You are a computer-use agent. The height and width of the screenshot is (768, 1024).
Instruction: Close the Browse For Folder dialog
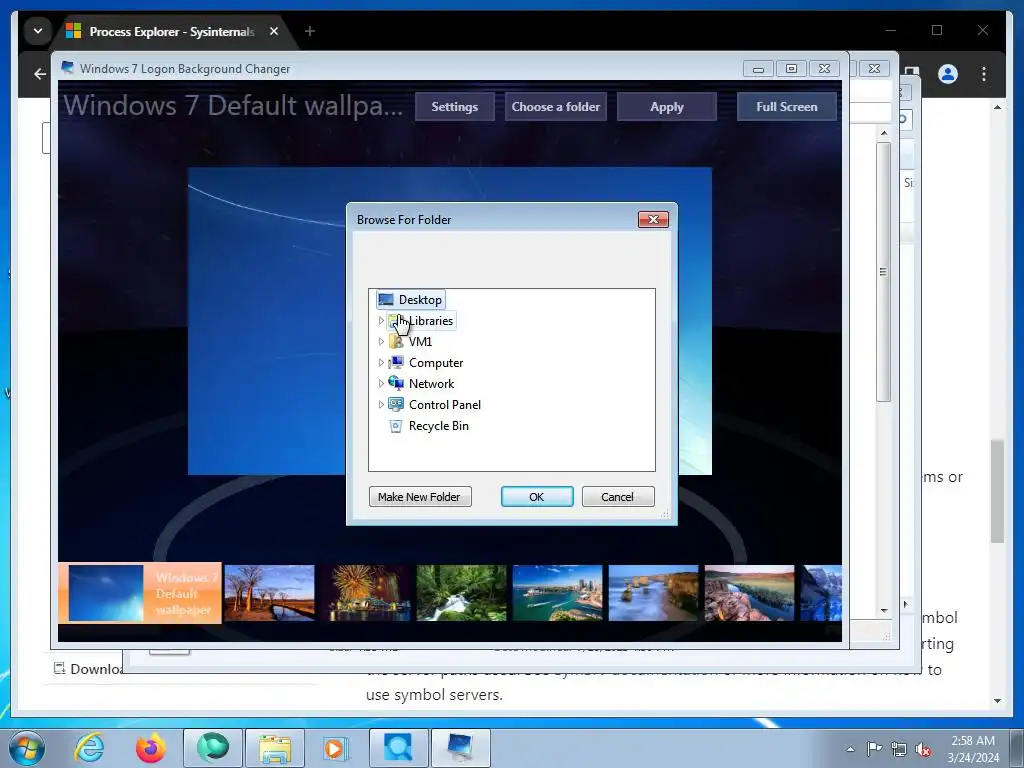click(653, 219)
